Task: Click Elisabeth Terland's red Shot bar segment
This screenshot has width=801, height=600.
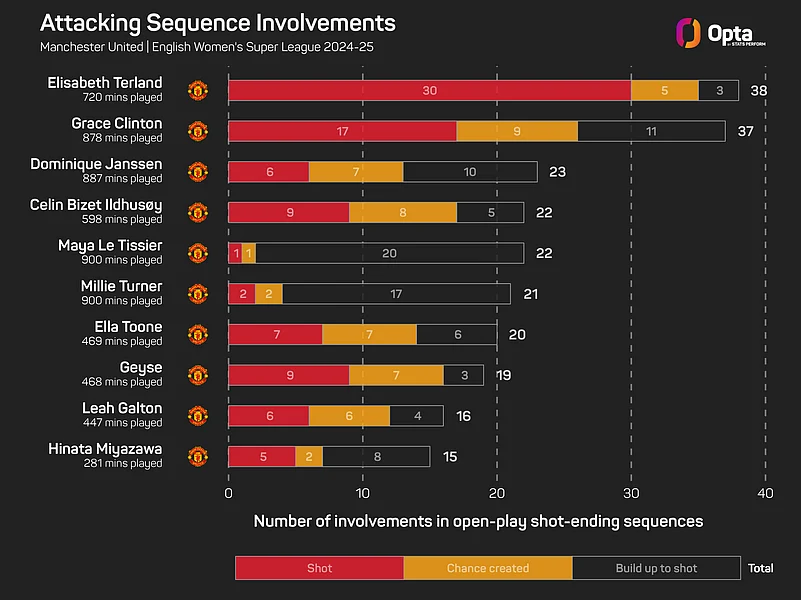Action: coord(429,90)
